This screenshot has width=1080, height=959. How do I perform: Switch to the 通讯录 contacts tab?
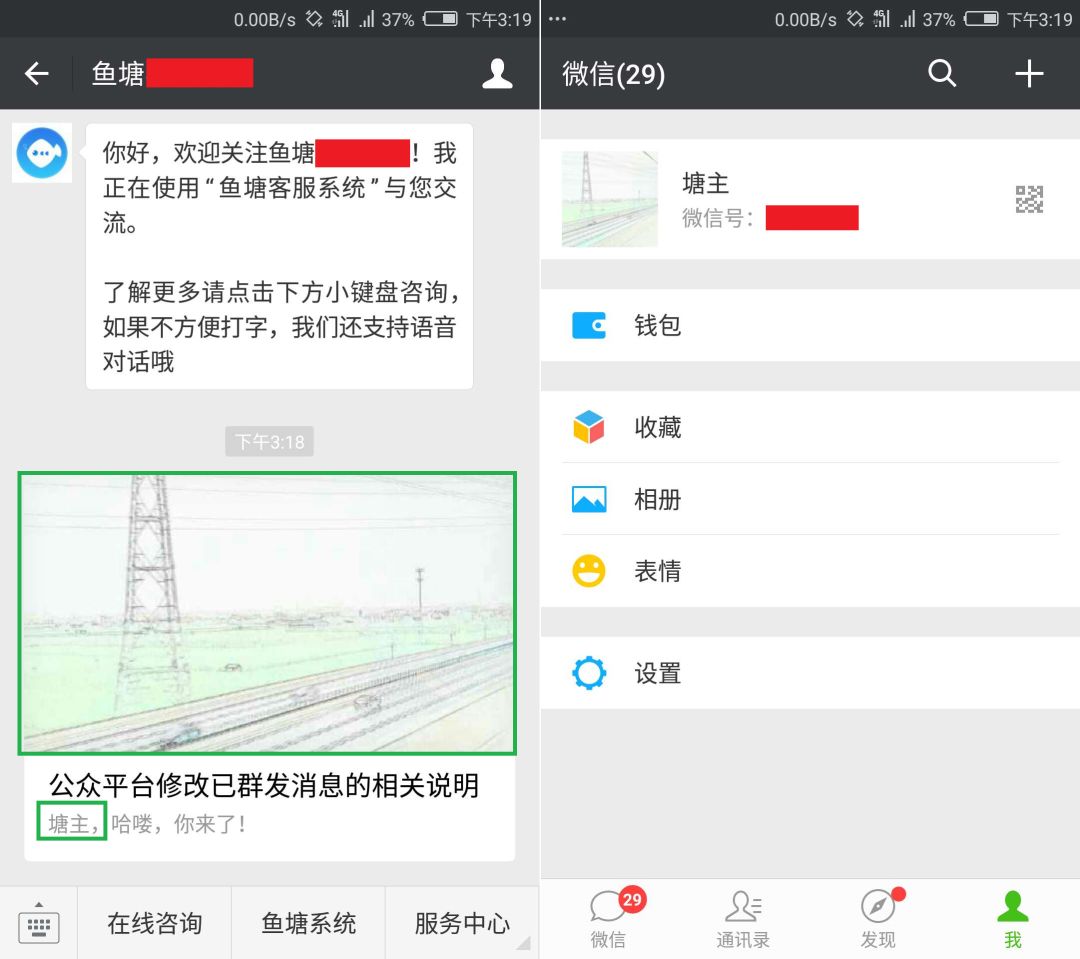point(742,920)
